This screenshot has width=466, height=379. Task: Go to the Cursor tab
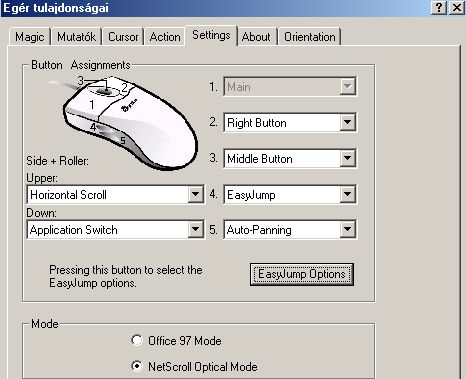click(x=123, y=37)
